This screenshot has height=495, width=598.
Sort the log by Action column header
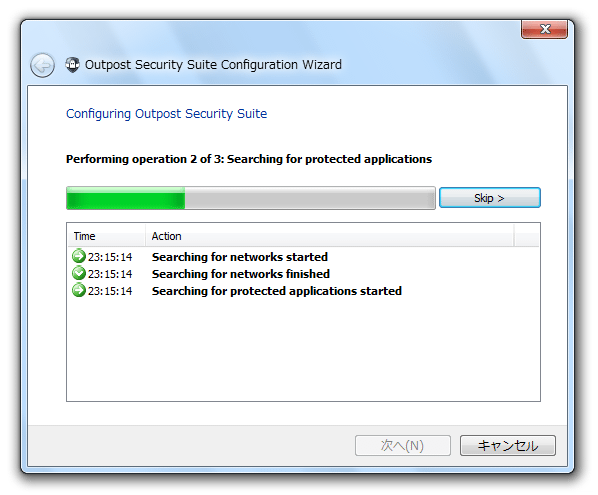pyautogui.click(x=330, y=236)
